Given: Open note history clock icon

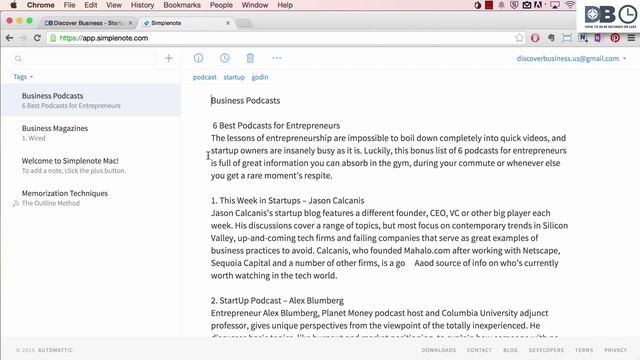Looking at the screenshot, I should (224, 58).
